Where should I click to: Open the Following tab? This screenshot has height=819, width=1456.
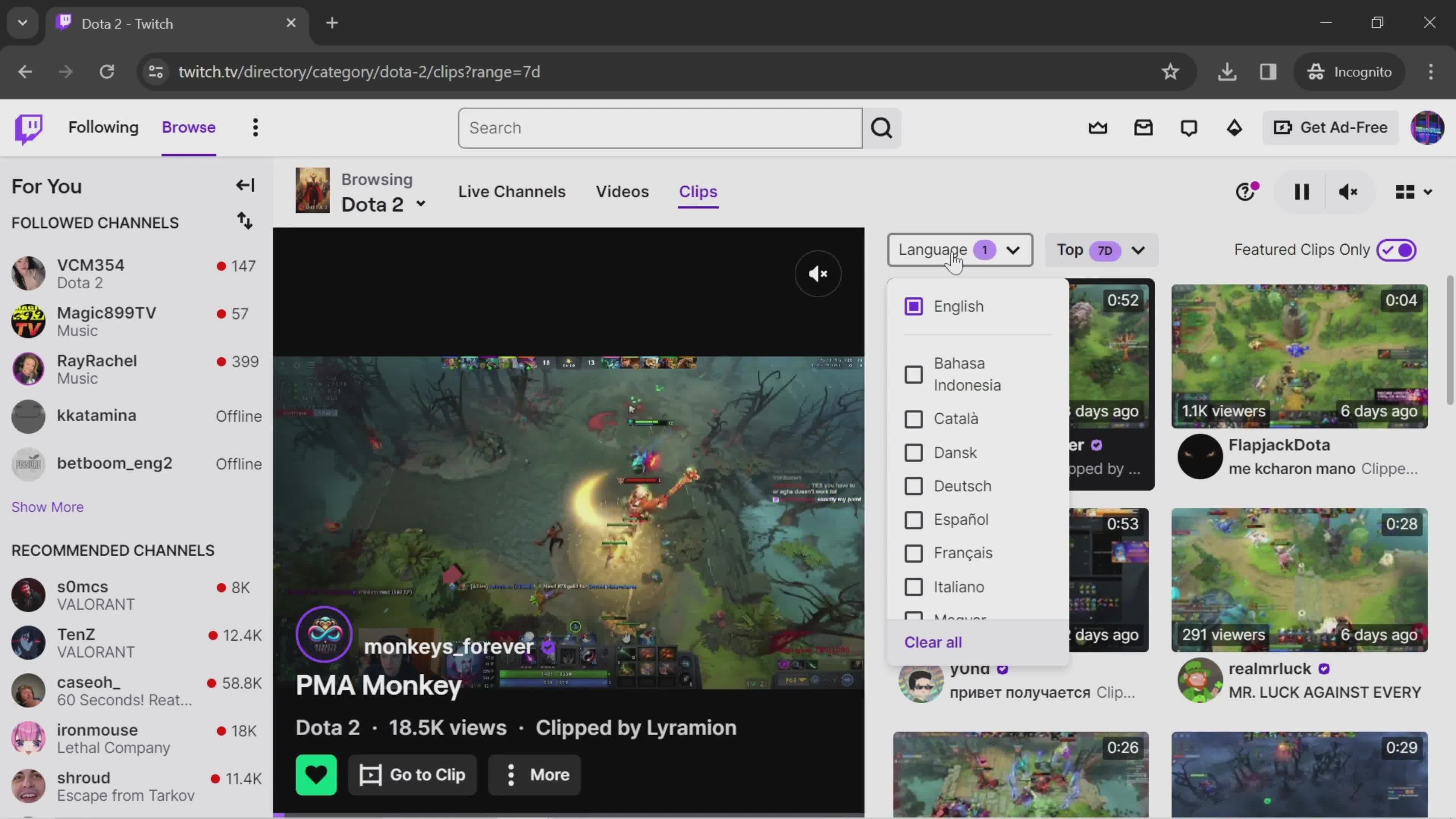tap(104, 128)
